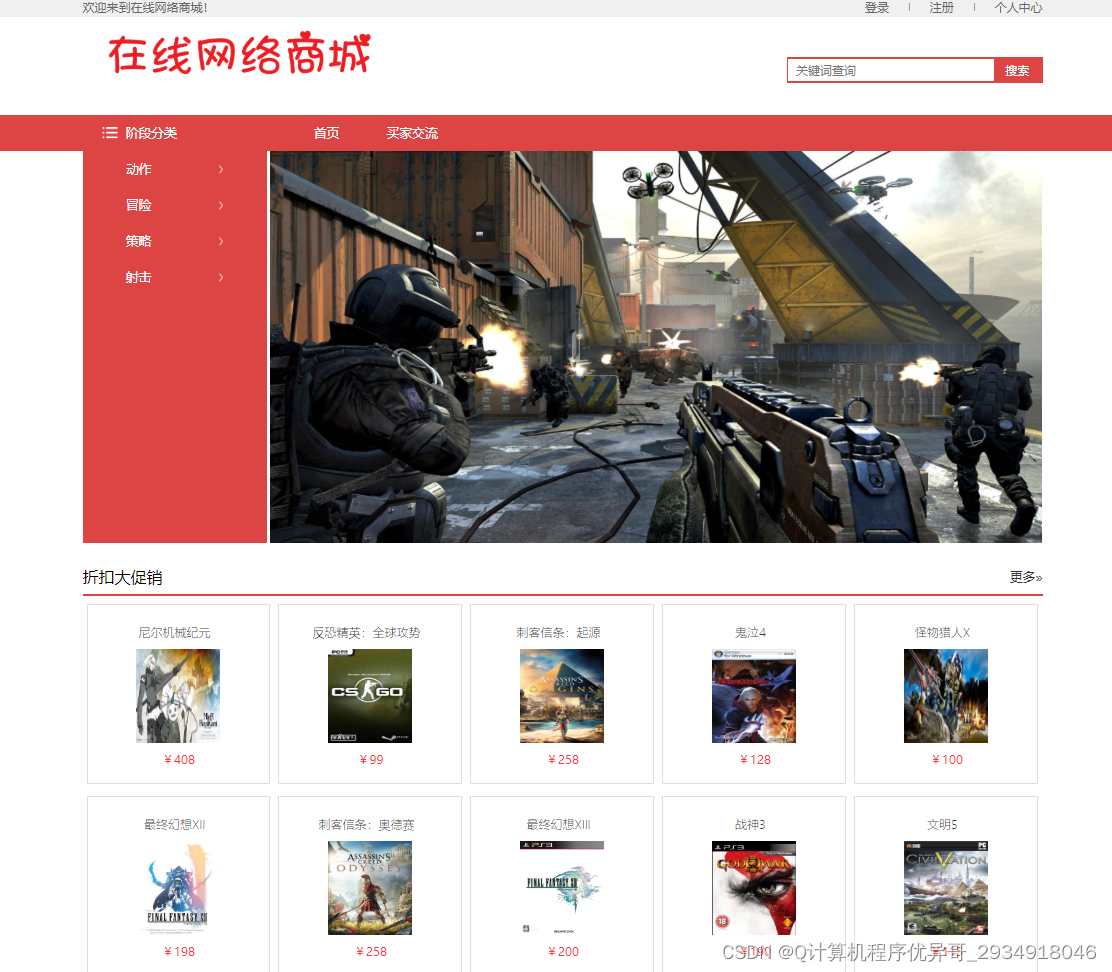Open the 怪物猎人X cover thumbnail

coord(946,696)
